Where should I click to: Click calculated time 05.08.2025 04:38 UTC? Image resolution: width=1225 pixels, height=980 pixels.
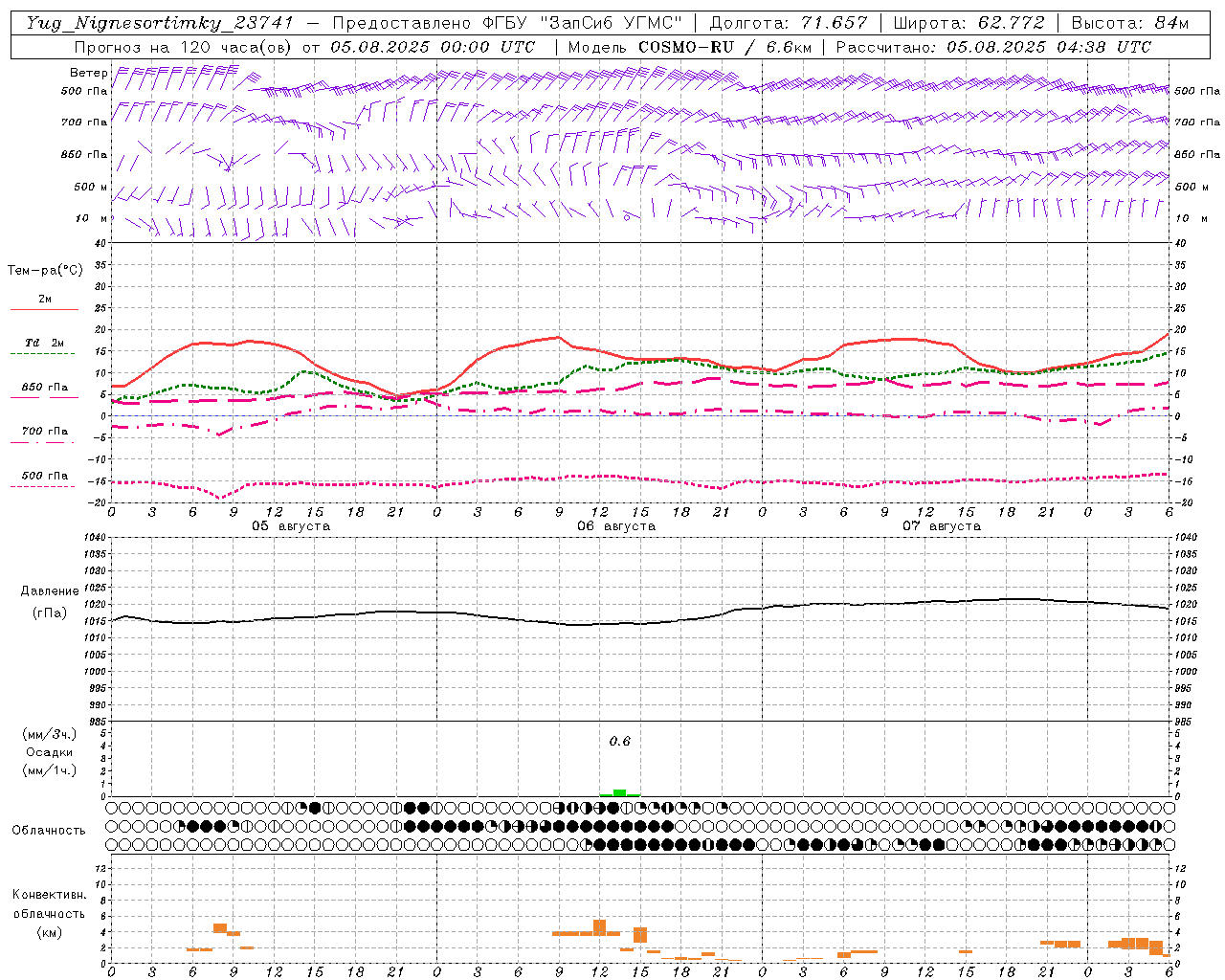click(x=1049, y=47)
